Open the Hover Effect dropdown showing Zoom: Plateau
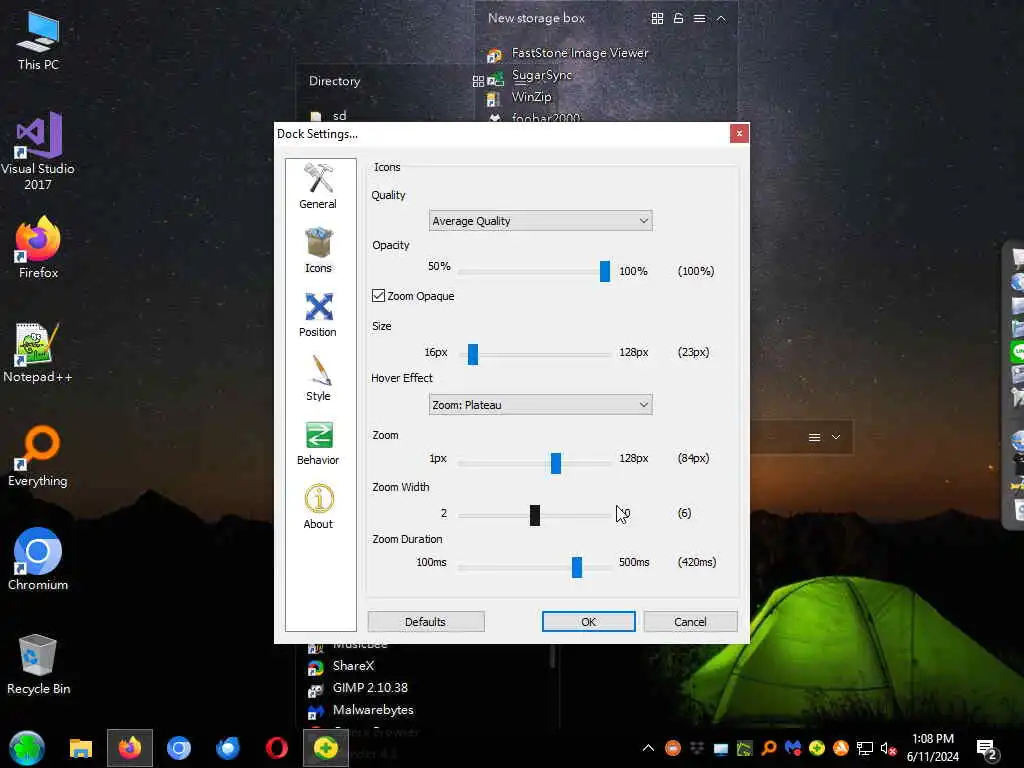 tap(541, 405)
